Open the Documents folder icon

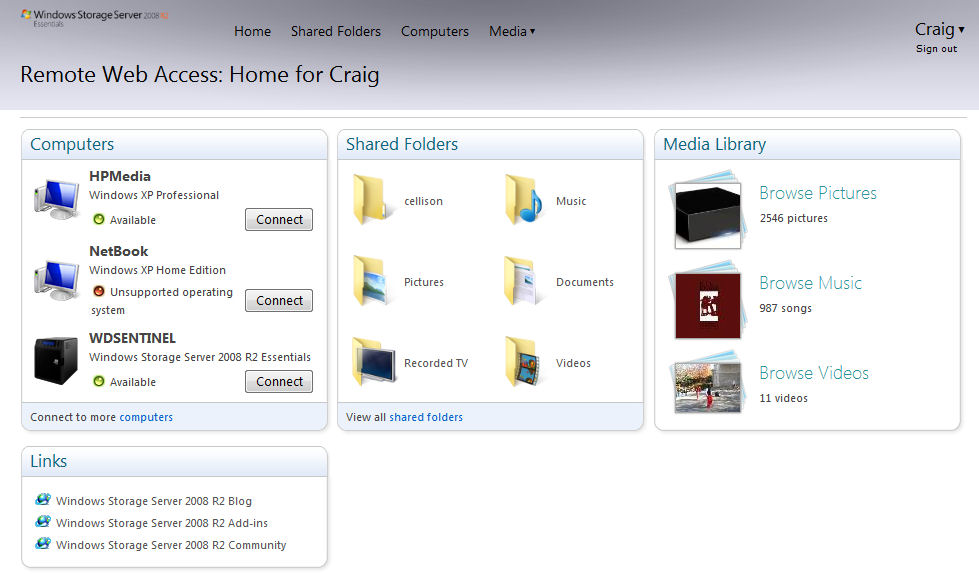coord(523,280)
